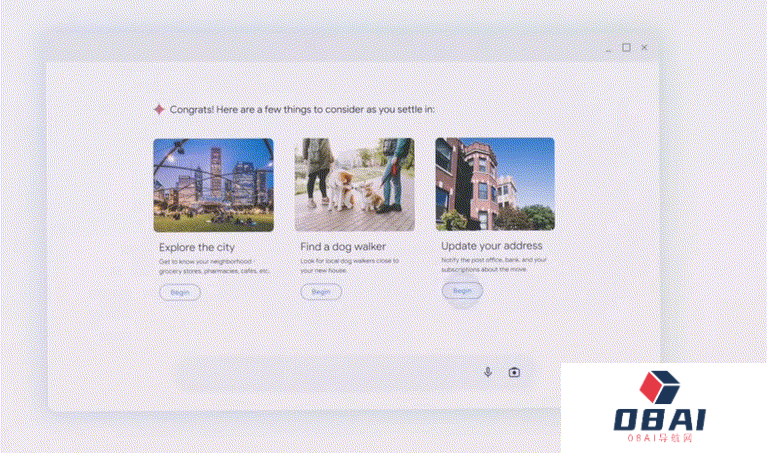Select the 'Explore the city' heading
The height and width of the screenshot is (453, 767).
(x=197, y=248)
